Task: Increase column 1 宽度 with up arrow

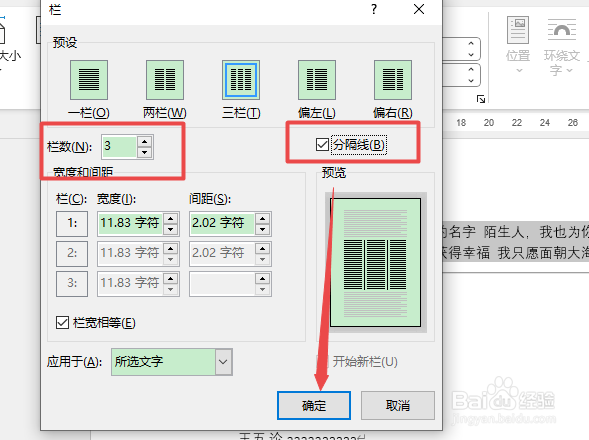Action: click(x=171, y=219)
